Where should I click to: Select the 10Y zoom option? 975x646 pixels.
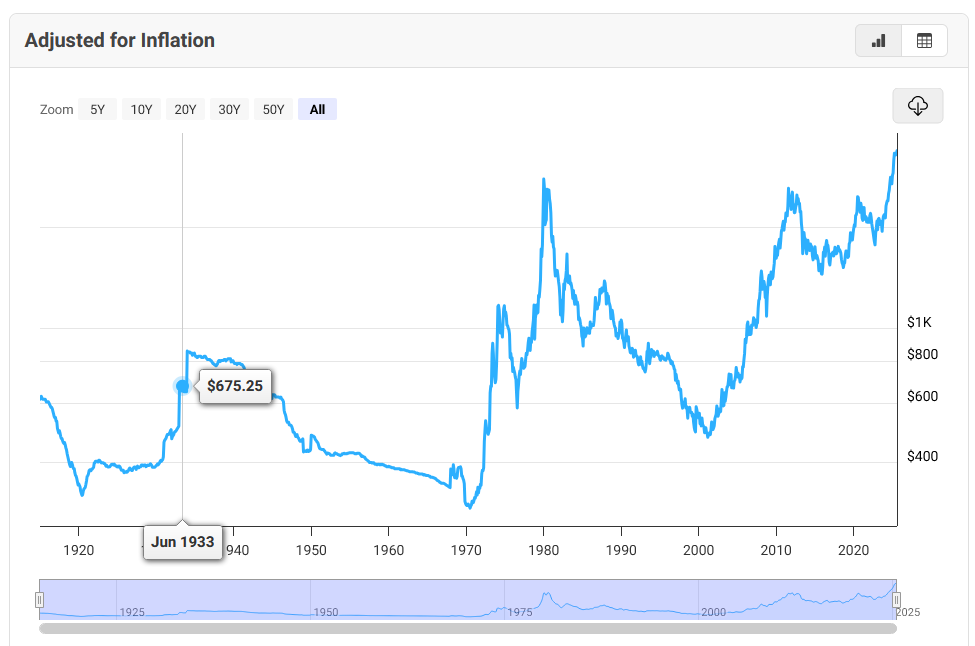[x=141, y=110]
